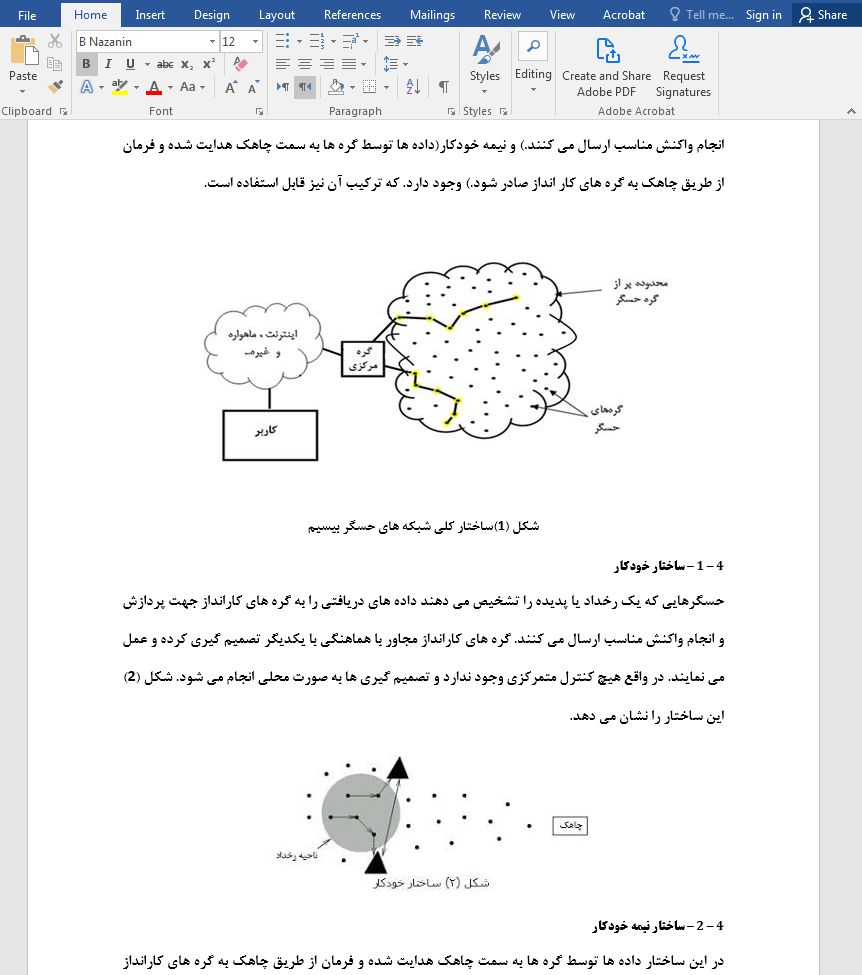Select the Format Painter tool
Viewport: 862px width, 975px height.
(55, 88)
